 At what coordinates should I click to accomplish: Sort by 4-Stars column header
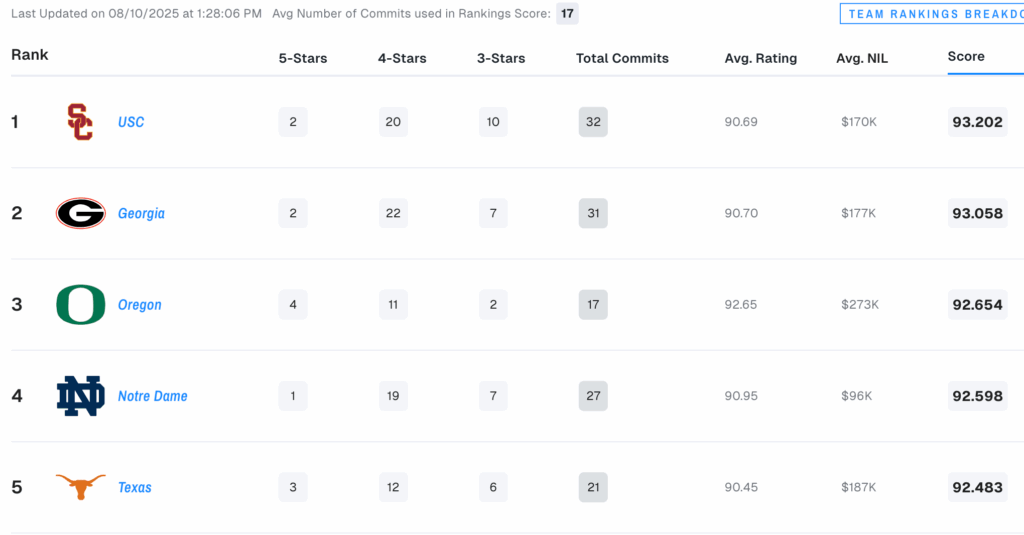click(x=402, y=58)
